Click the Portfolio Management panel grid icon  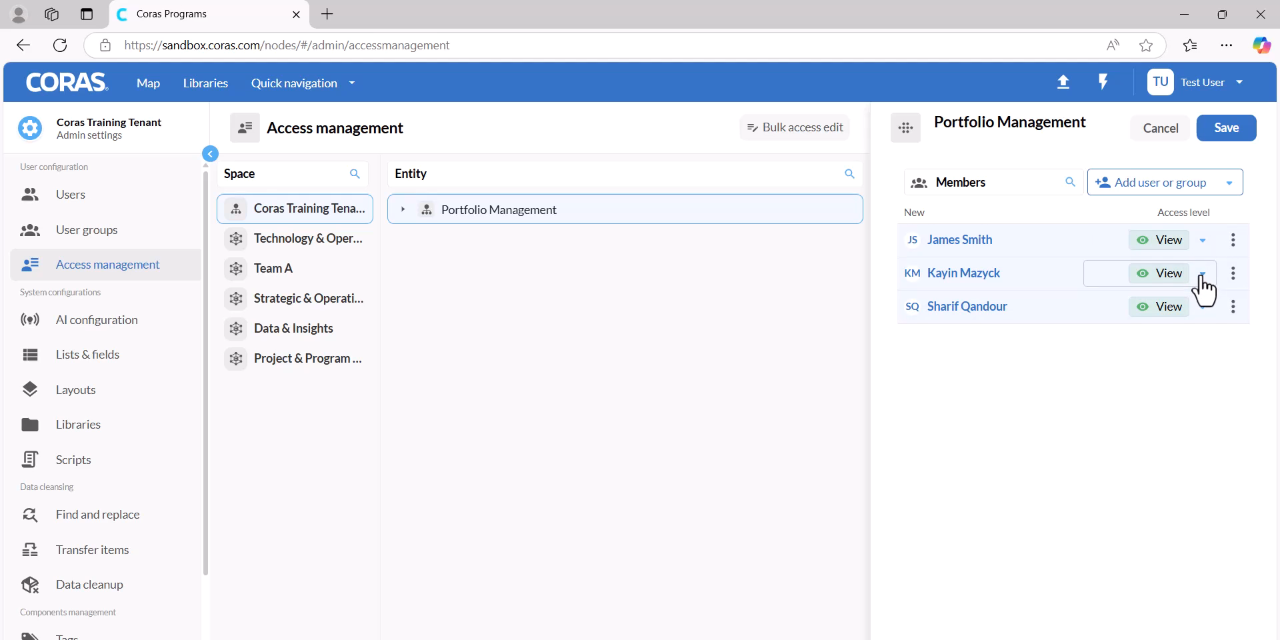tap(906, 128)
